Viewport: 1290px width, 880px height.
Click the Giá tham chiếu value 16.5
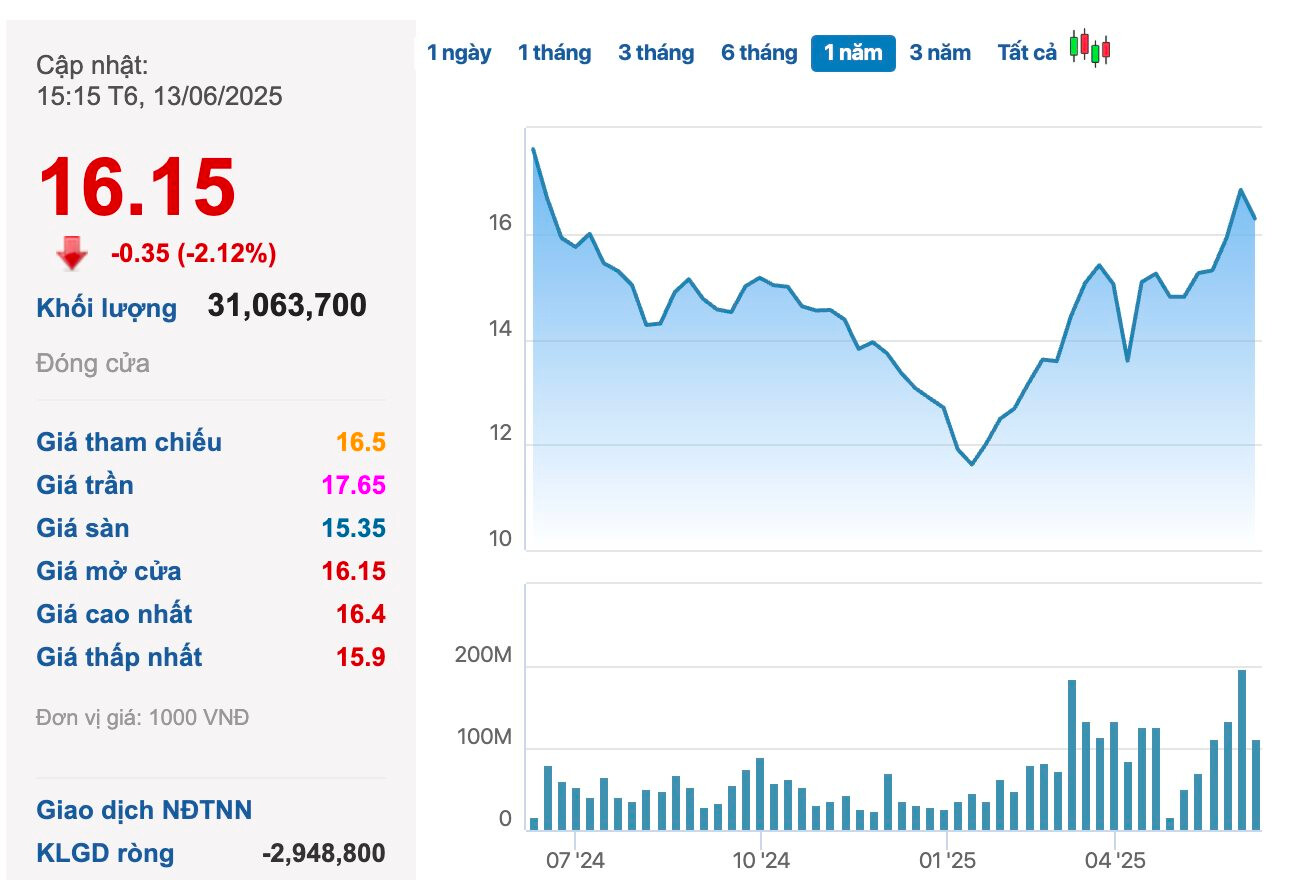(x=361, y=442)
